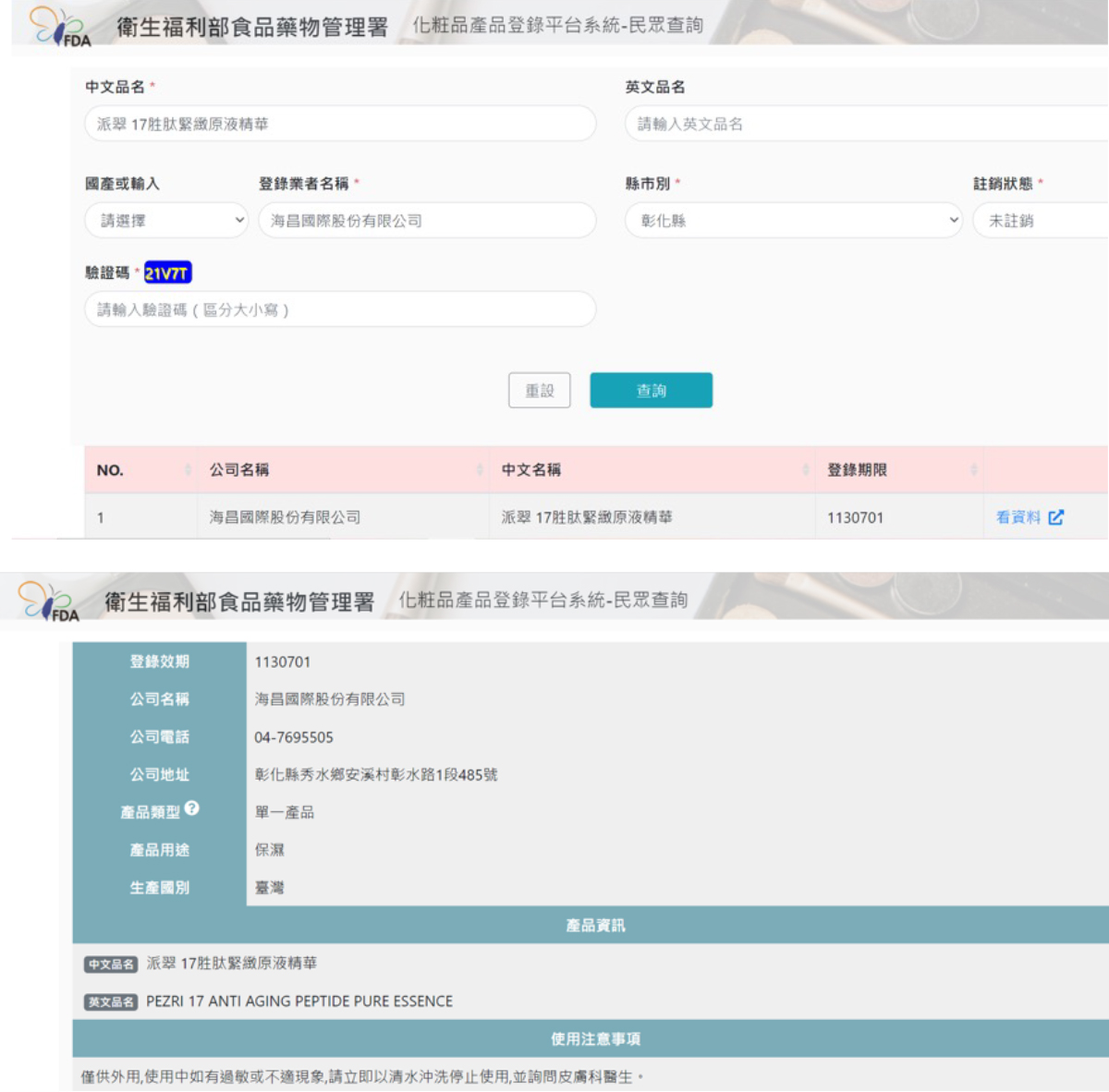1109x1092 pixels.
Task: Click the sort arrows on the 公司名稱 column
Action: click(x=480, y=470)
